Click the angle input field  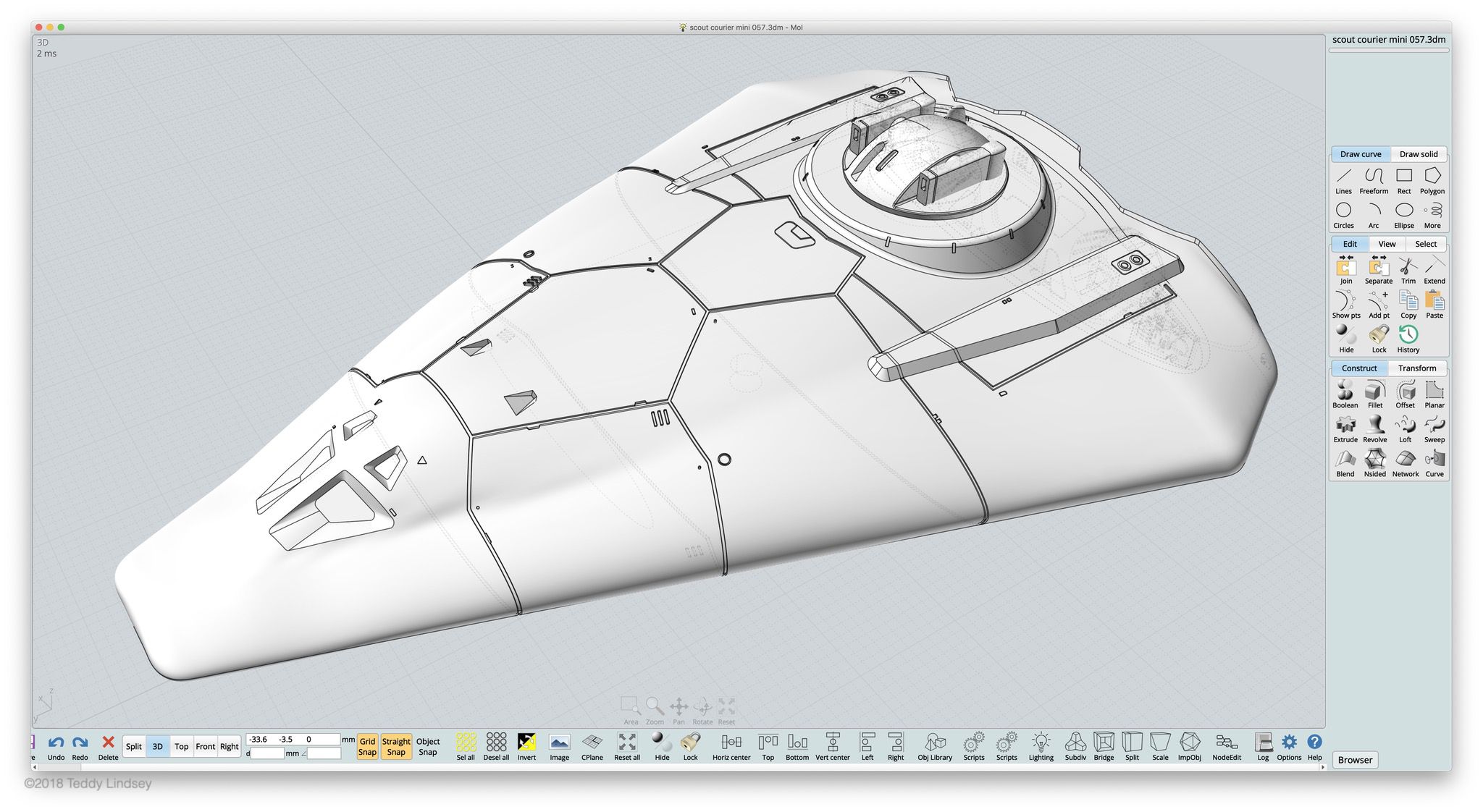[x=324, y=753]
